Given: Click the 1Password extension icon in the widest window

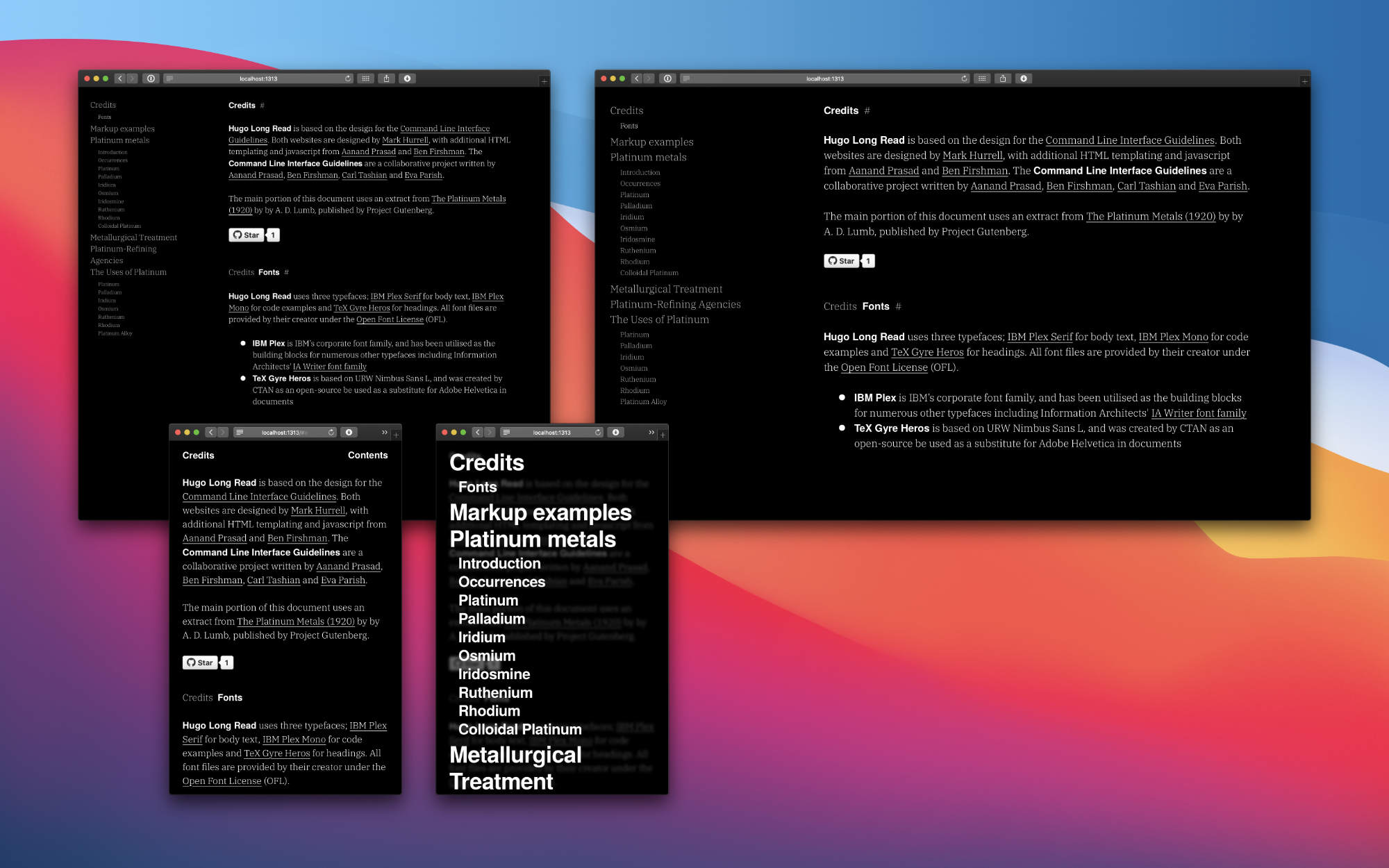Looking at the screenshot, I should point(667,78).
